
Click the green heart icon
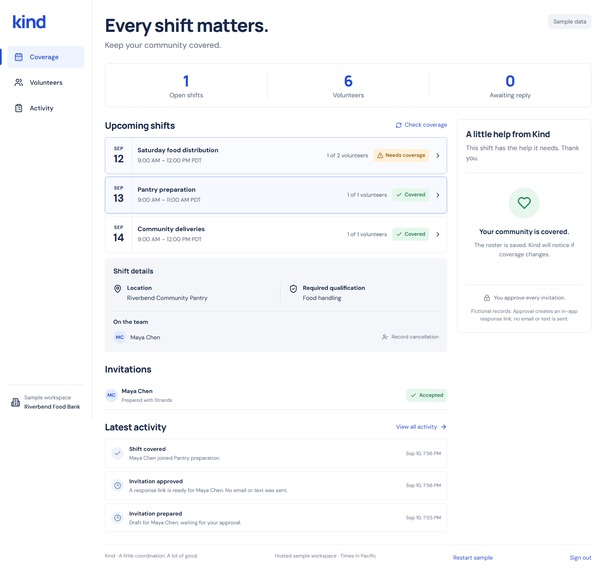524,203
